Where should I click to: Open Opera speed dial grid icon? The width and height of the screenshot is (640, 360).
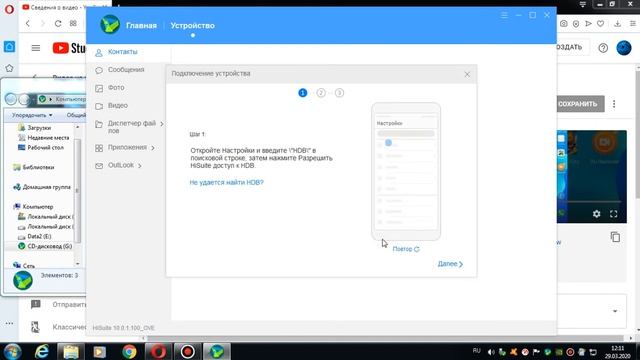click(x=73, y=24)
